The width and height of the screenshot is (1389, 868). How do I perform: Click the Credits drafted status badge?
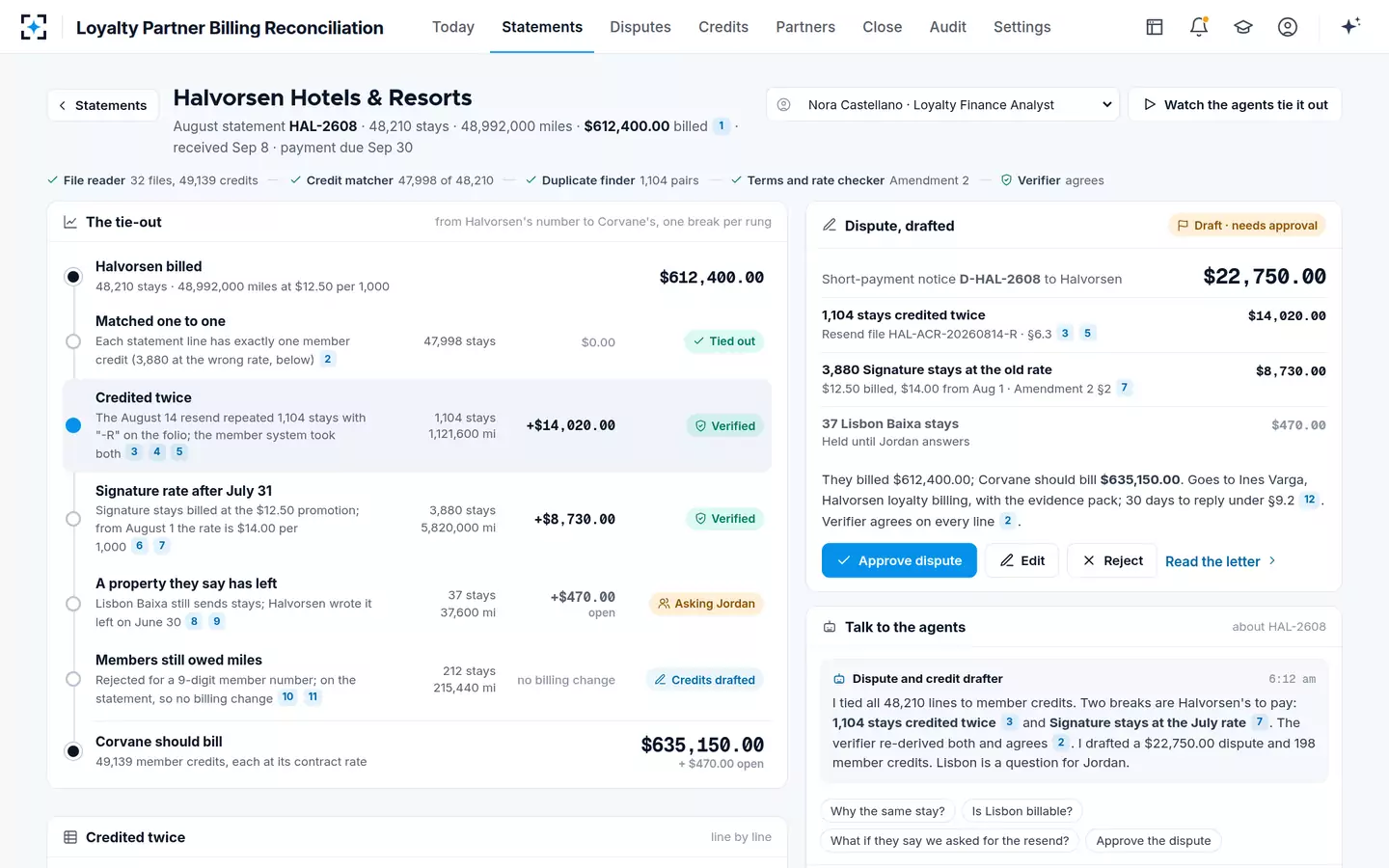(x=704, y=680)
